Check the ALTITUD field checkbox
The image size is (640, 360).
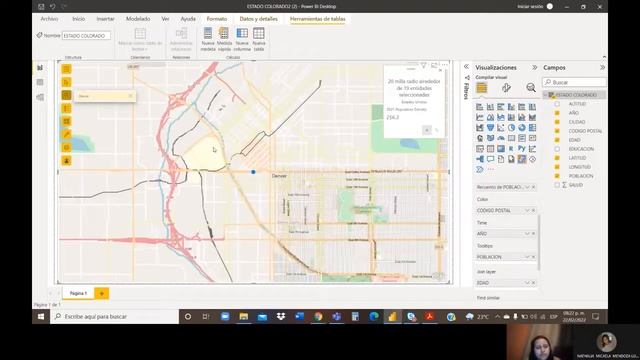(557, 104)
